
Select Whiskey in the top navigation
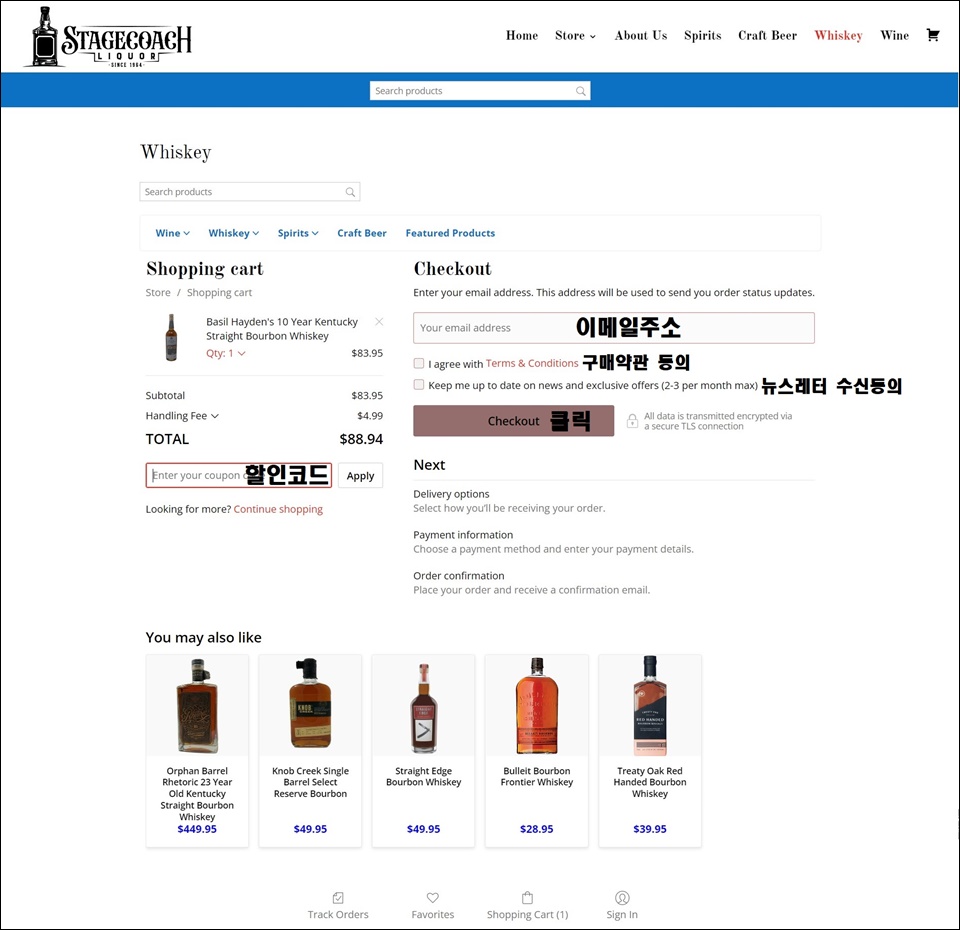(839, 36)
